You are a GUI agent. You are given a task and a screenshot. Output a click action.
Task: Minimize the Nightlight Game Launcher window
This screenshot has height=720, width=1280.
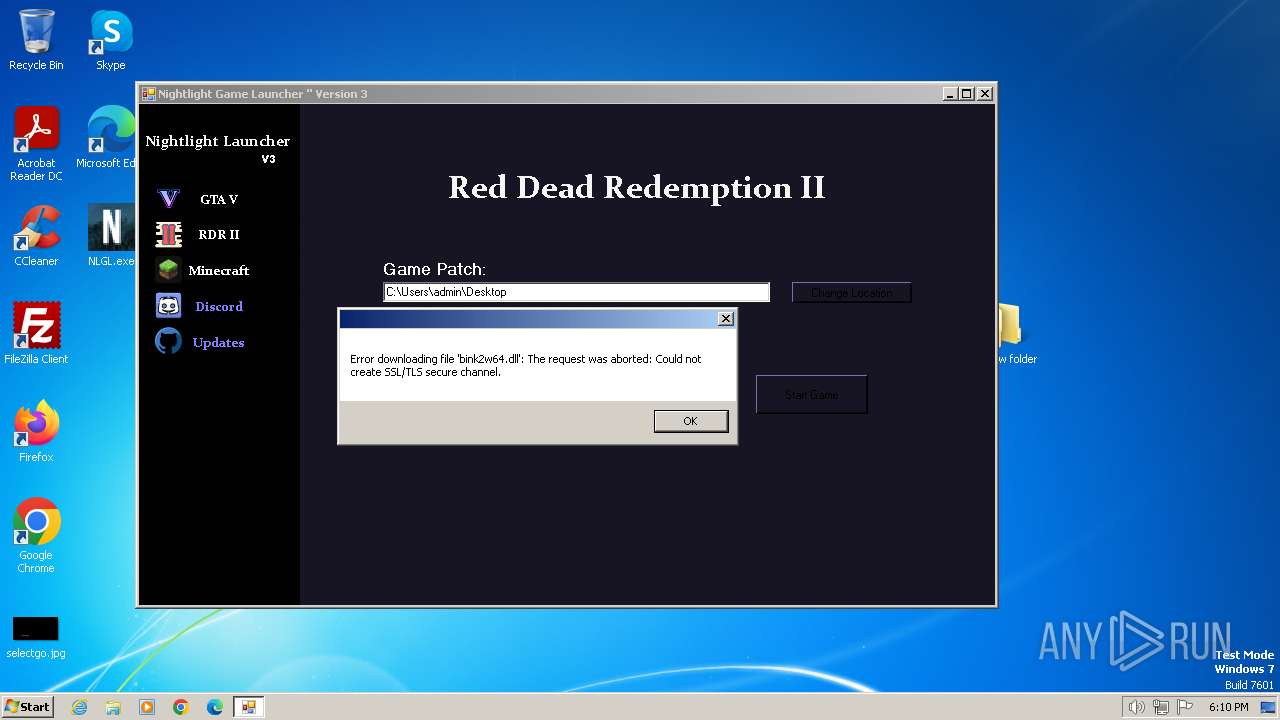(x=948, y=93)
